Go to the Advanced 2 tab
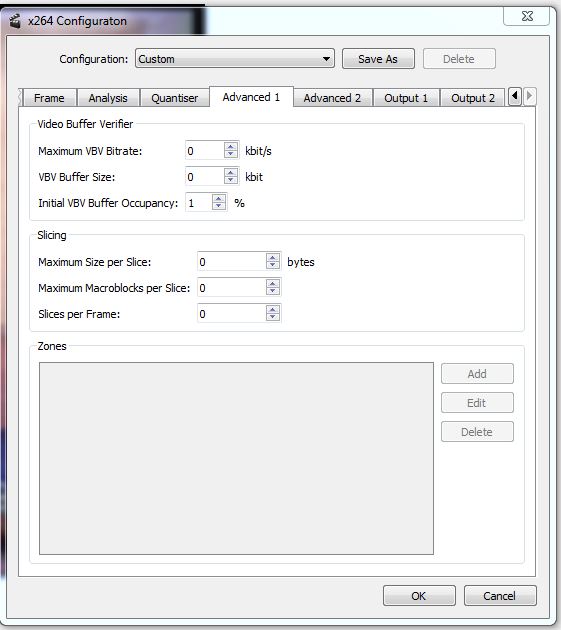561x630 pixels. pos(332,98)
